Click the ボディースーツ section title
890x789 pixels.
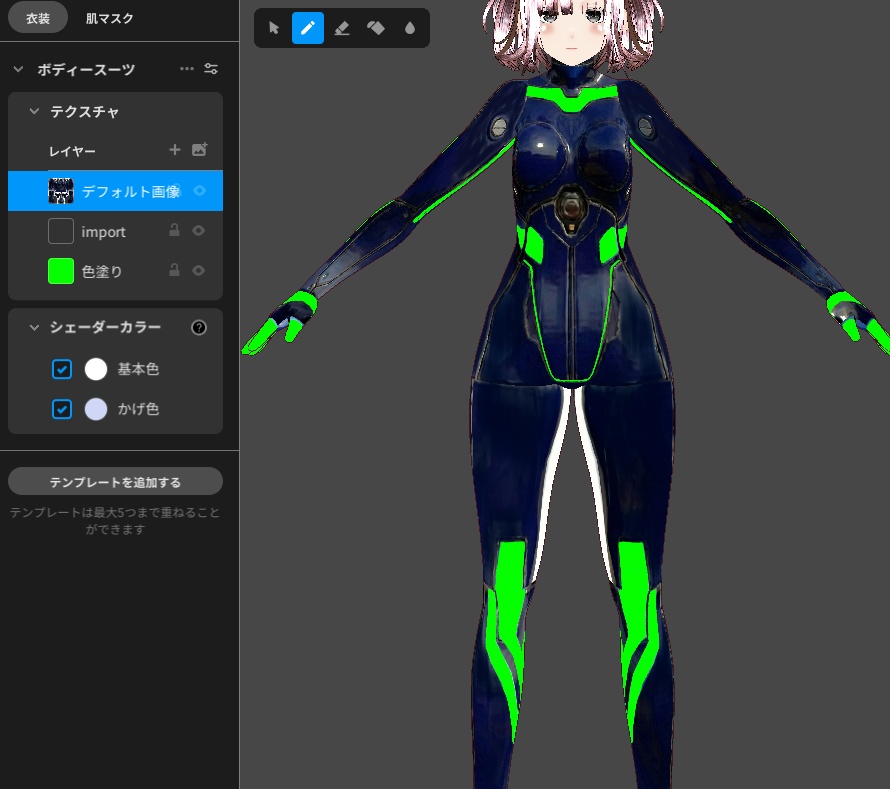[x=86, y=69]
